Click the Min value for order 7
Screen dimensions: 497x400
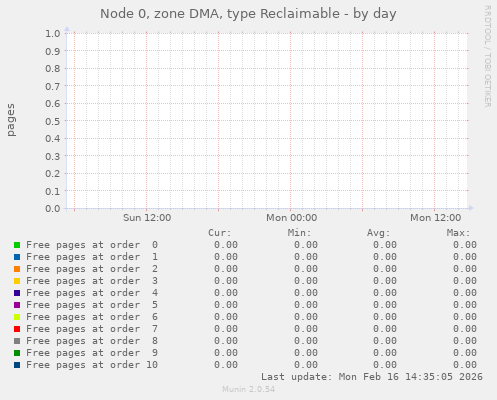pos(306,329)
